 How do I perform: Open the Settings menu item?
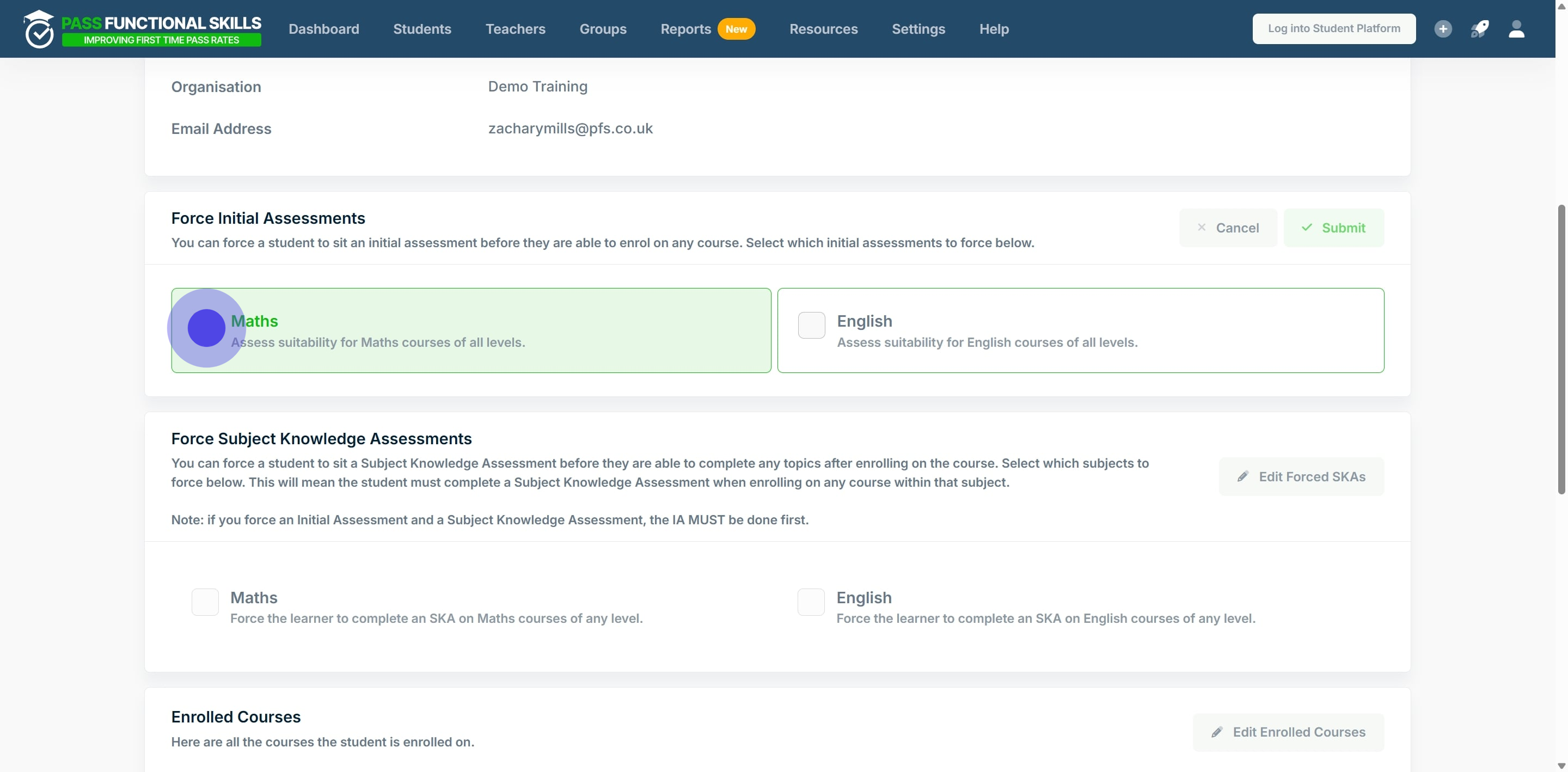click(x=918, y=29)
